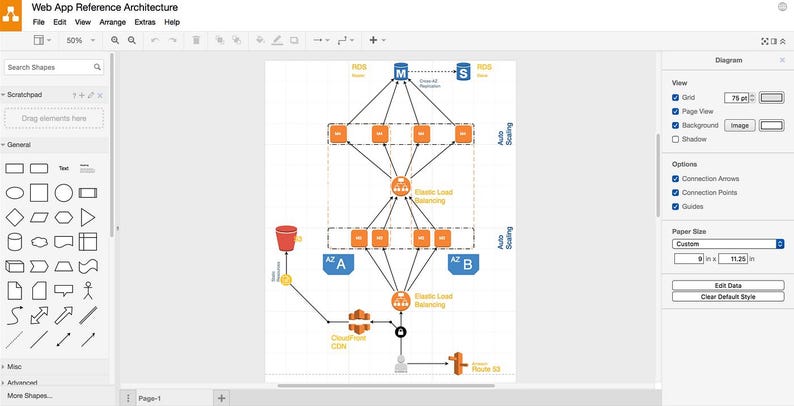The height and width of the screenshot is (406, 794).
Task: Select the Text shape in General
Action: tap(64, 168)
